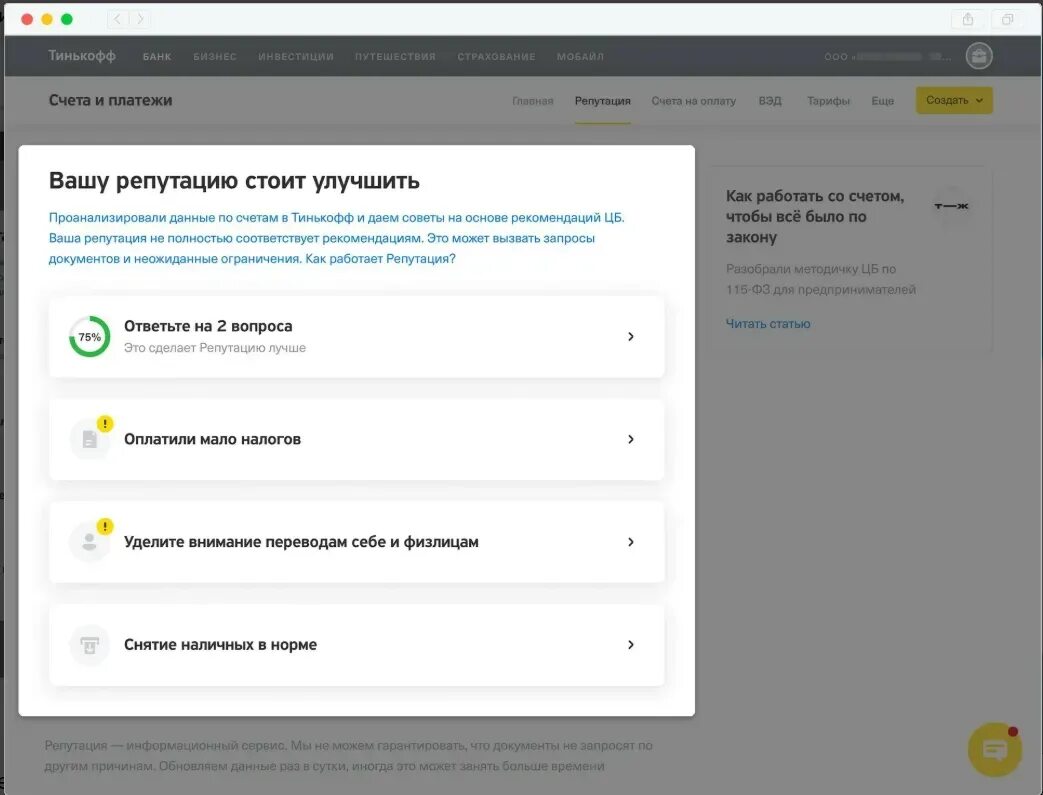Click 'Это сделает Репутацию лучше' subtitle
This screenshot has width=1043, height=795.
click(215, 348)
